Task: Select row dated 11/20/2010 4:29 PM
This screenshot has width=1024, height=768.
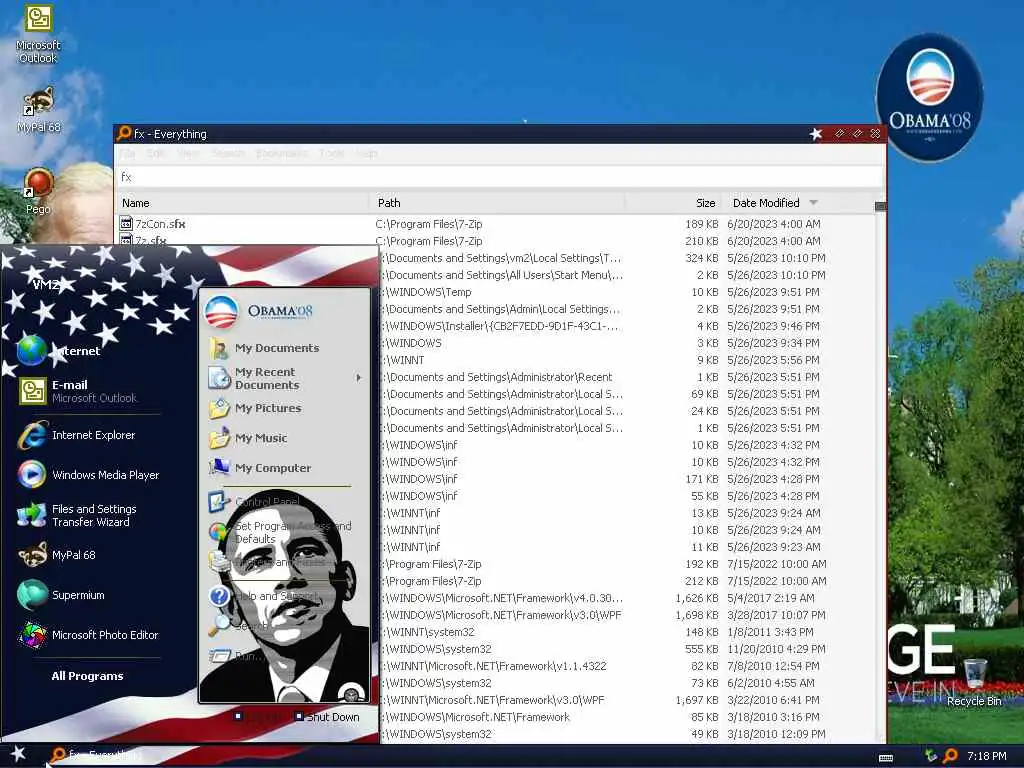Action: (x=629, y=648)
